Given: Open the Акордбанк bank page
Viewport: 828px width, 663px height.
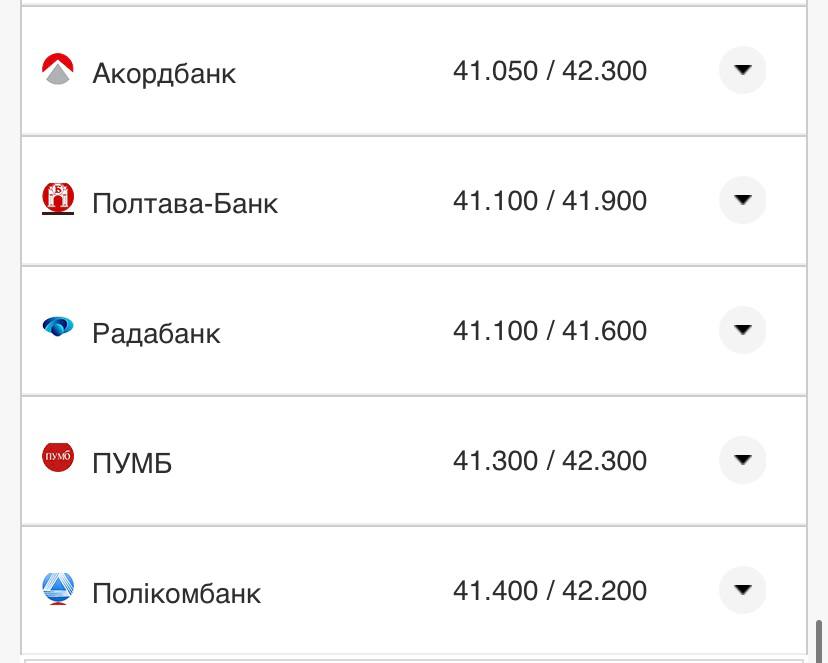Looking at the screenshot, I should tap(165, 73).
